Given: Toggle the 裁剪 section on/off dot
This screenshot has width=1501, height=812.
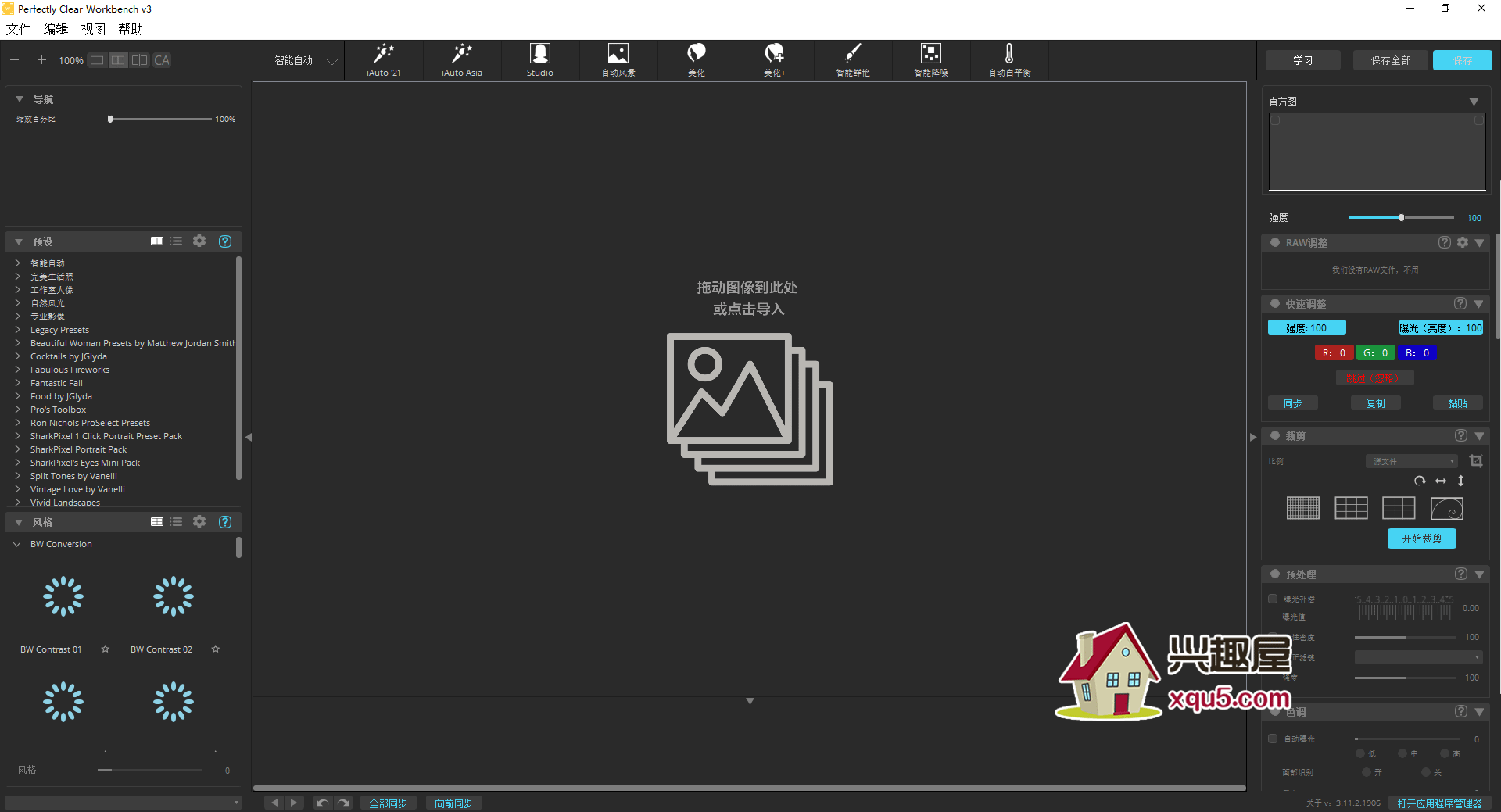Looking at the screenshot, I should 1275,435.
